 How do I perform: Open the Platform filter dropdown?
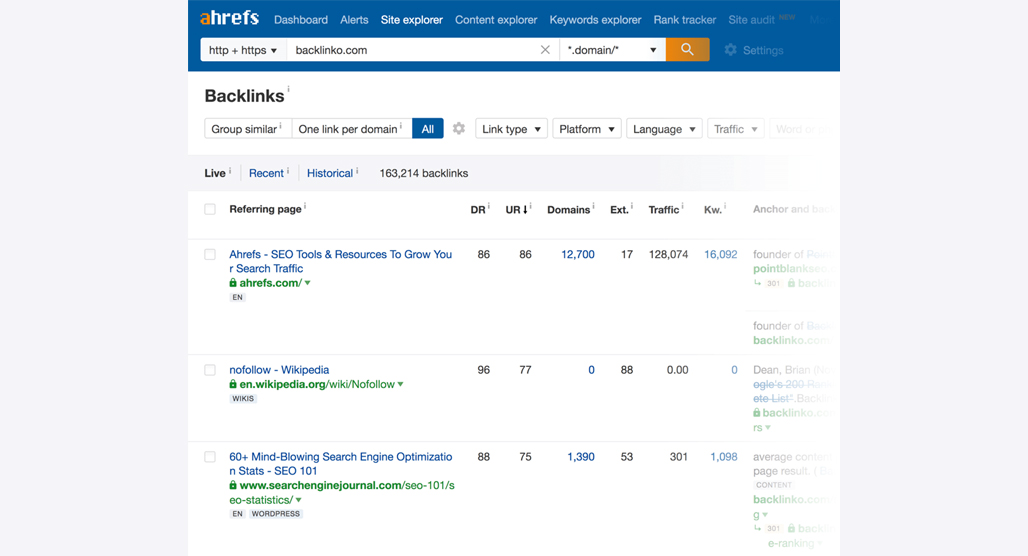[x=587, y=129]
